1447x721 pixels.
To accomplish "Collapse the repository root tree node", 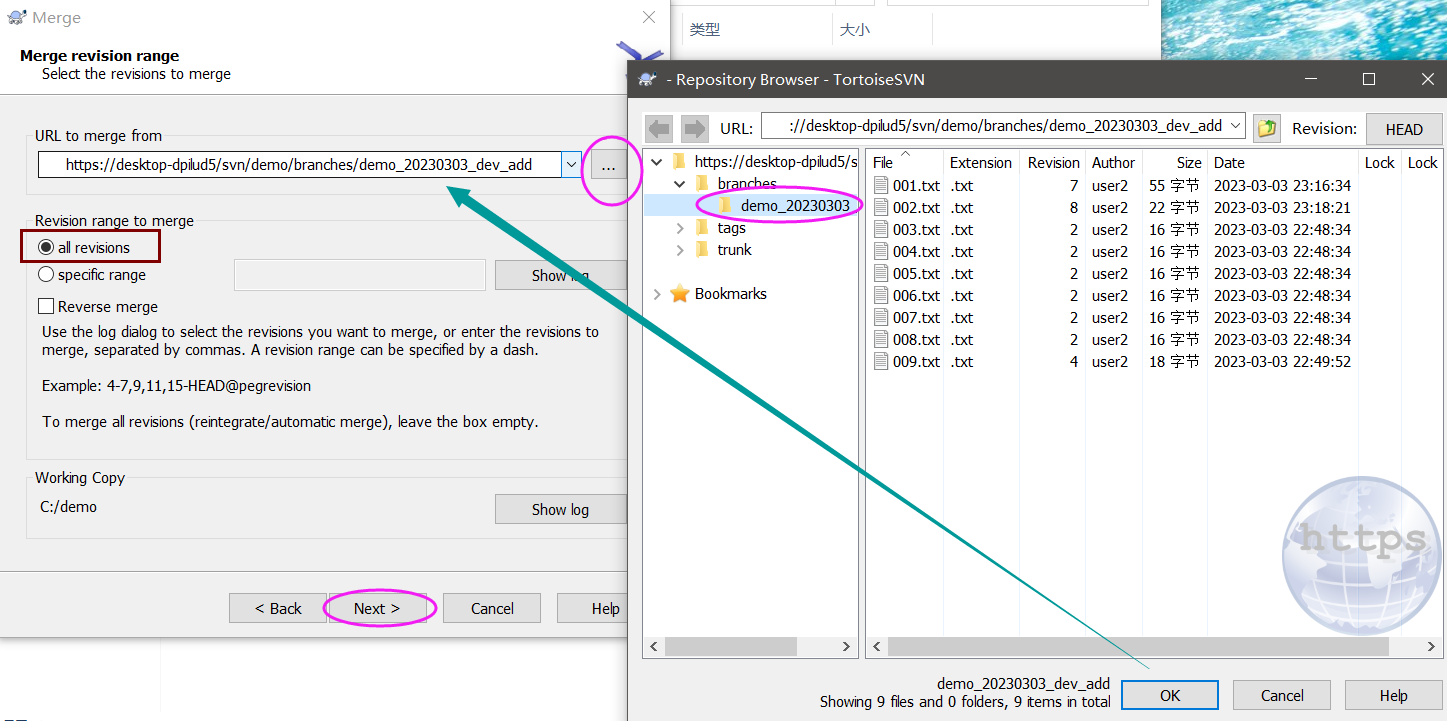I will (656, 162).
